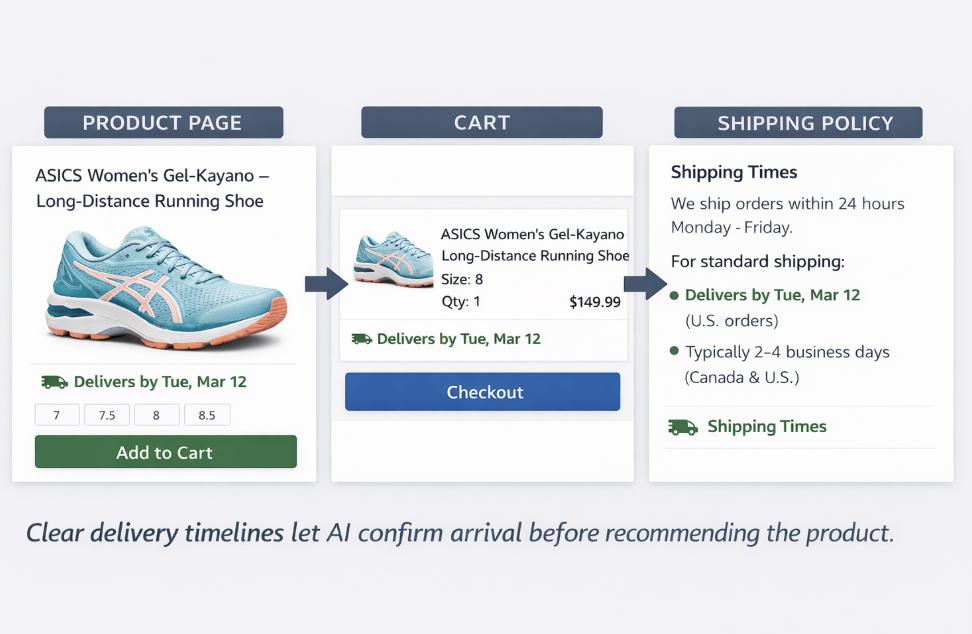The height and width of the screenshot is (634, 972).
Task: Click the green bullet beside Delivers by Tue
Action: pos(674,296)
